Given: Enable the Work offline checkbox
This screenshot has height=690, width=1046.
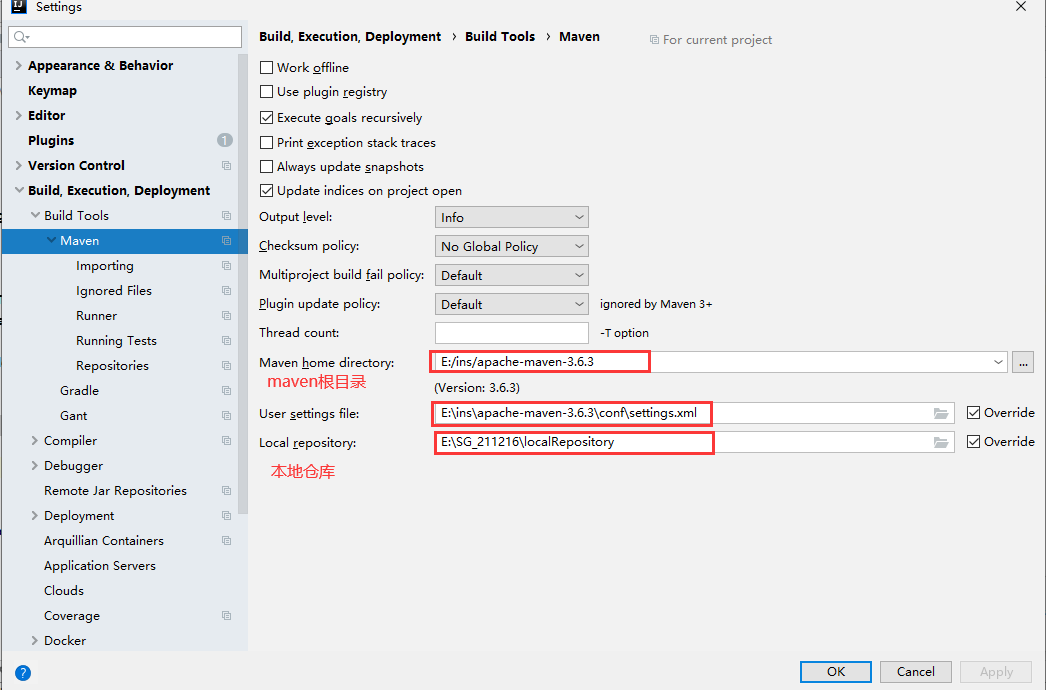Looking at the screenshot, I should [266, 67].
